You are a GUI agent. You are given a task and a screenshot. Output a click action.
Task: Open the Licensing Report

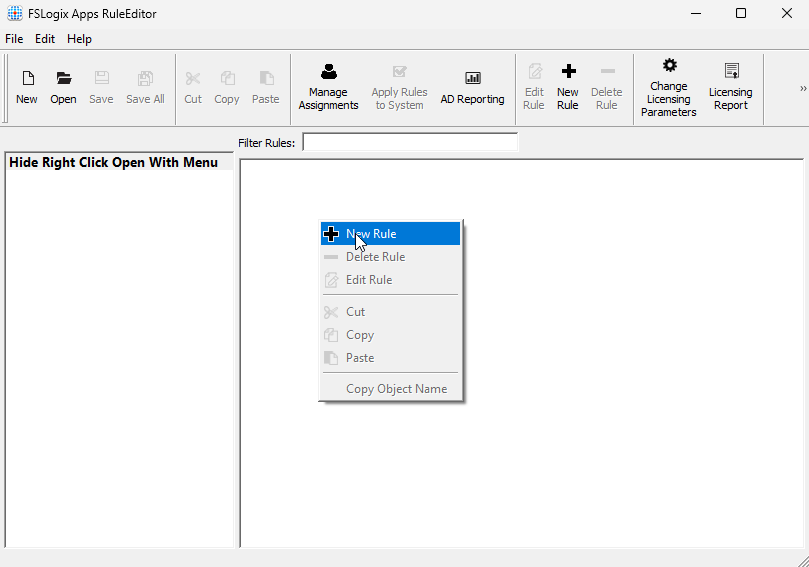[731, 87]
